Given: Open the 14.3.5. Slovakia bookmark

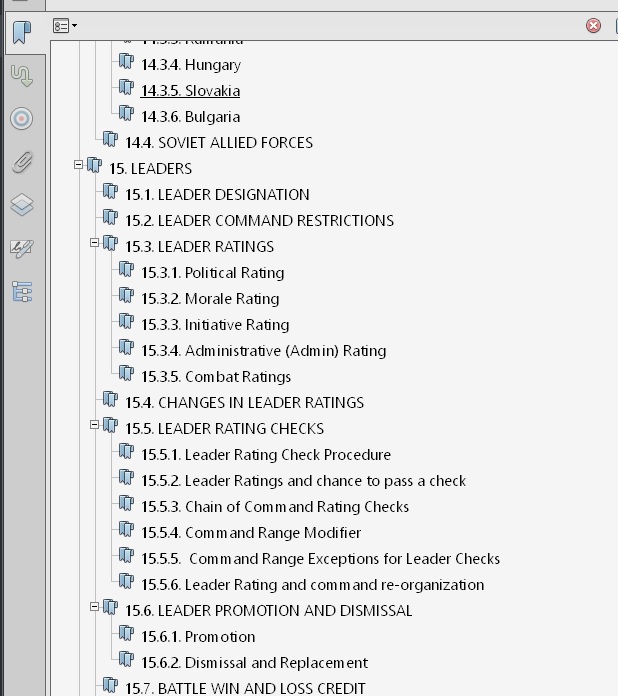Looking at the screenshot, I should 190,91.
